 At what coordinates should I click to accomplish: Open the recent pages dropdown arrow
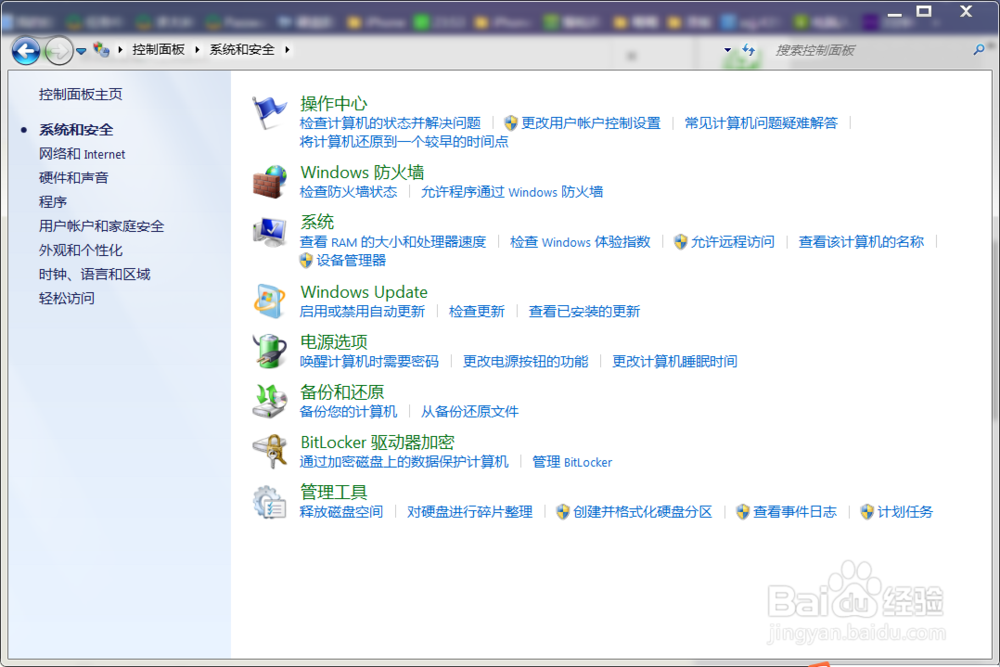point(81,50)
